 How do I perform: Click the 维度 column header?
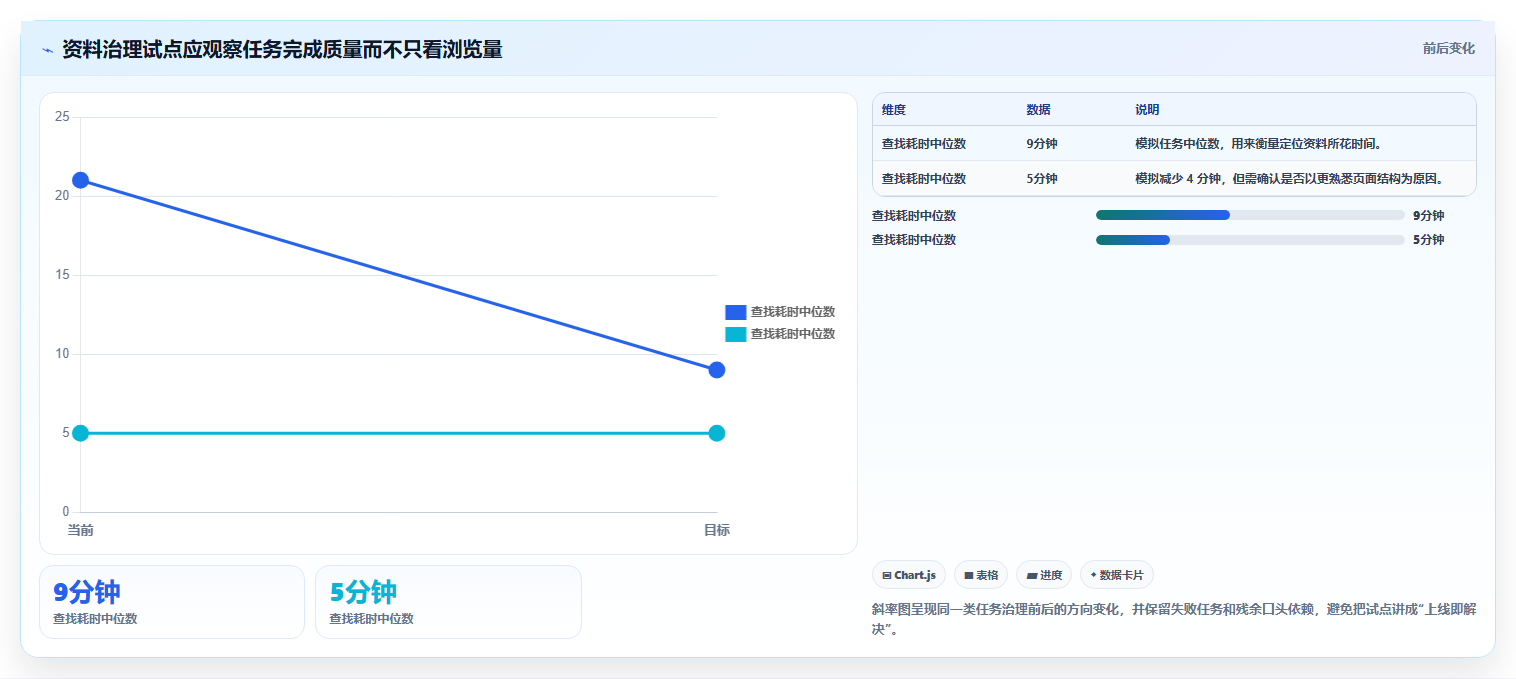coord(894,110)
